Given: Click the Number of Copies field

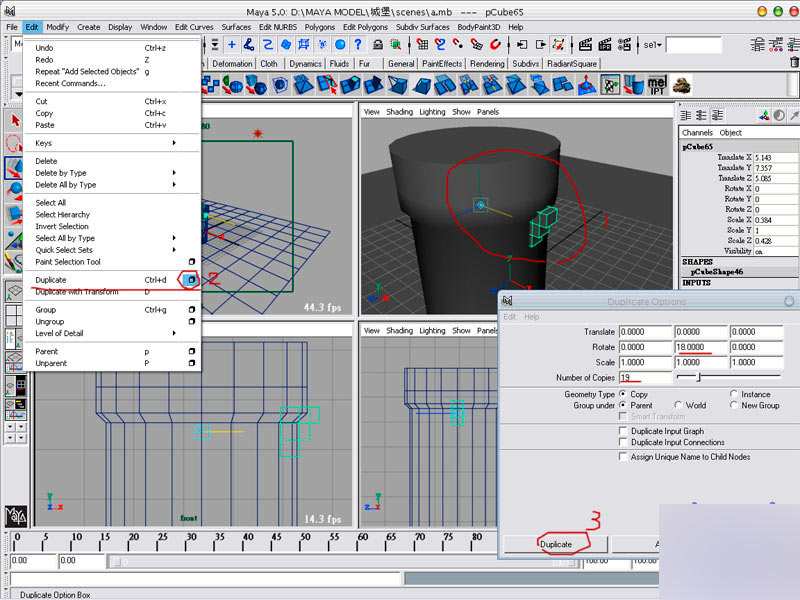Looking at the screenshot, I should click(x=645, y=378).
